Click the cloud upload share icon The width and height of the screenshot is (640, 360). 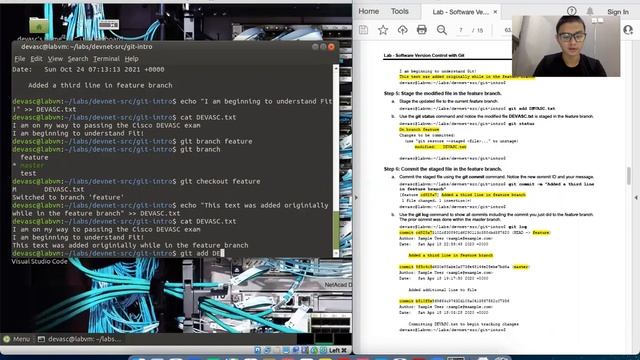(x=402, y=29)
